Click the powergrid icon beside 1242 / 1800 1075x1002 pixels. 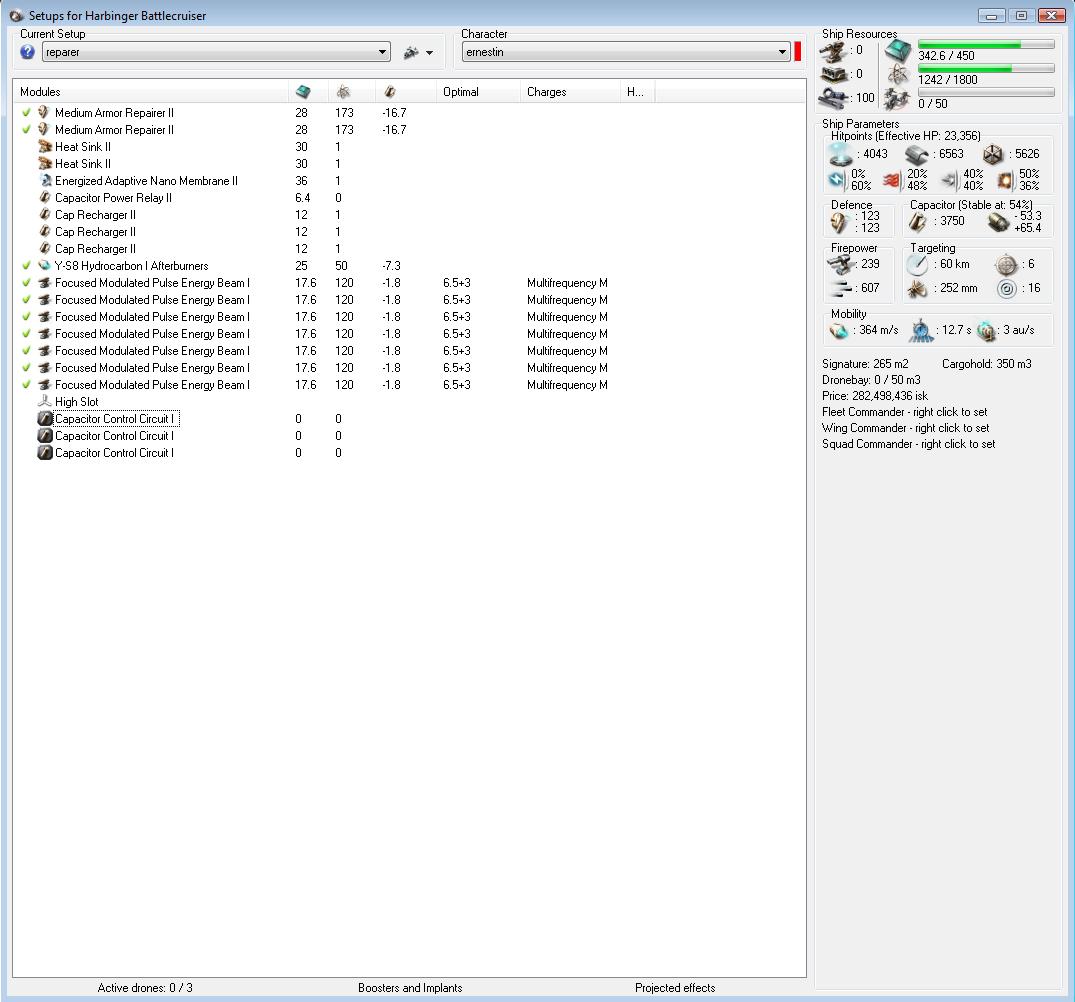pyautogui.click(x=897, y=74)
